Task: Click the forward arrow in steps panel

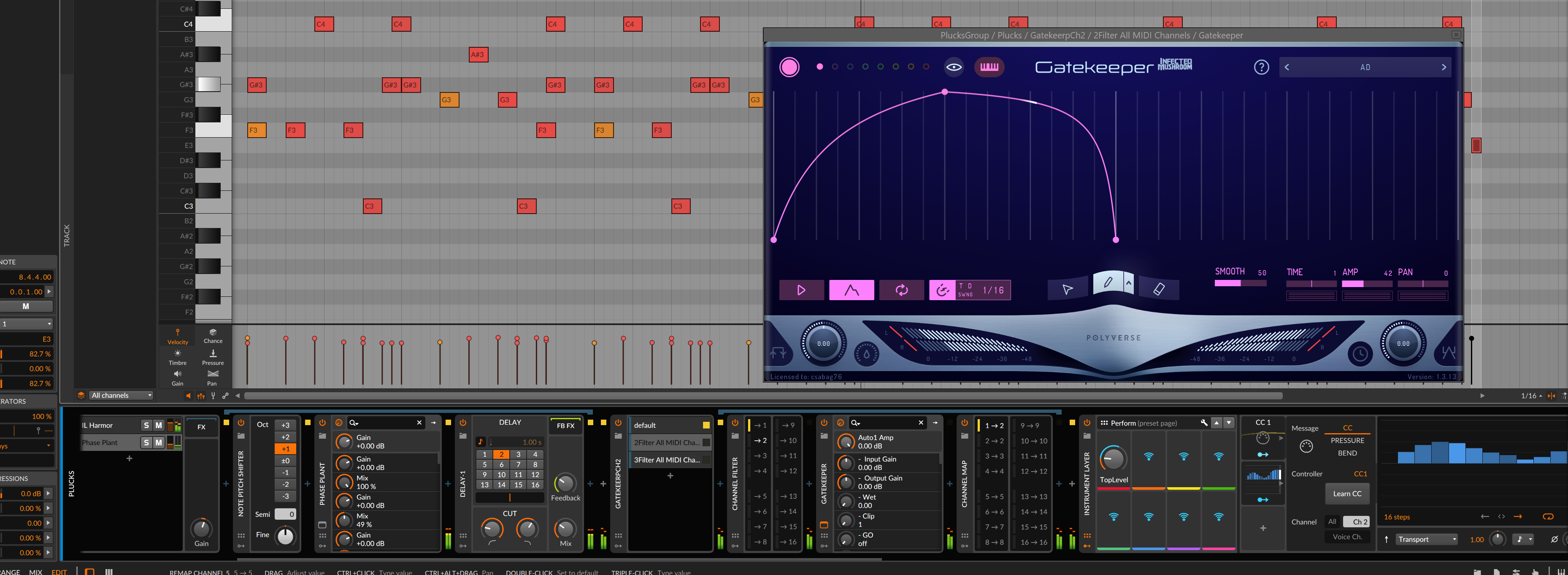Action: 1517,516
